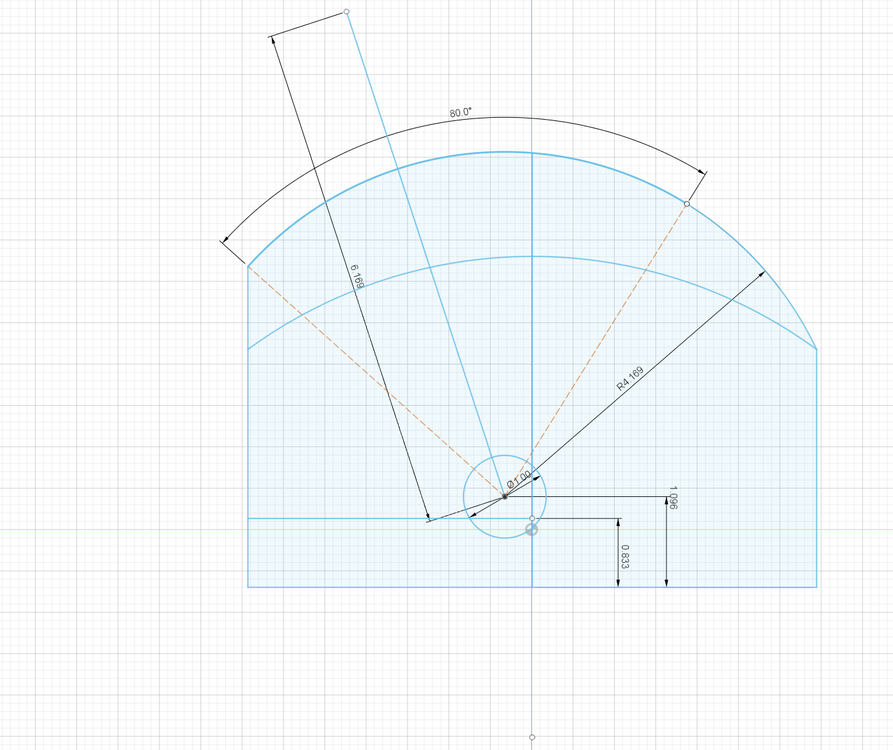Select the origin point below the center
Viewport: 893px width, 750px height.
(531, 529)
